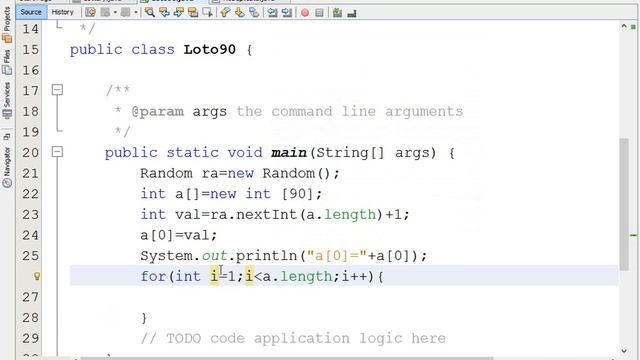Click Find Next Occurrence icon
The image size is (640, 360).
178,13
